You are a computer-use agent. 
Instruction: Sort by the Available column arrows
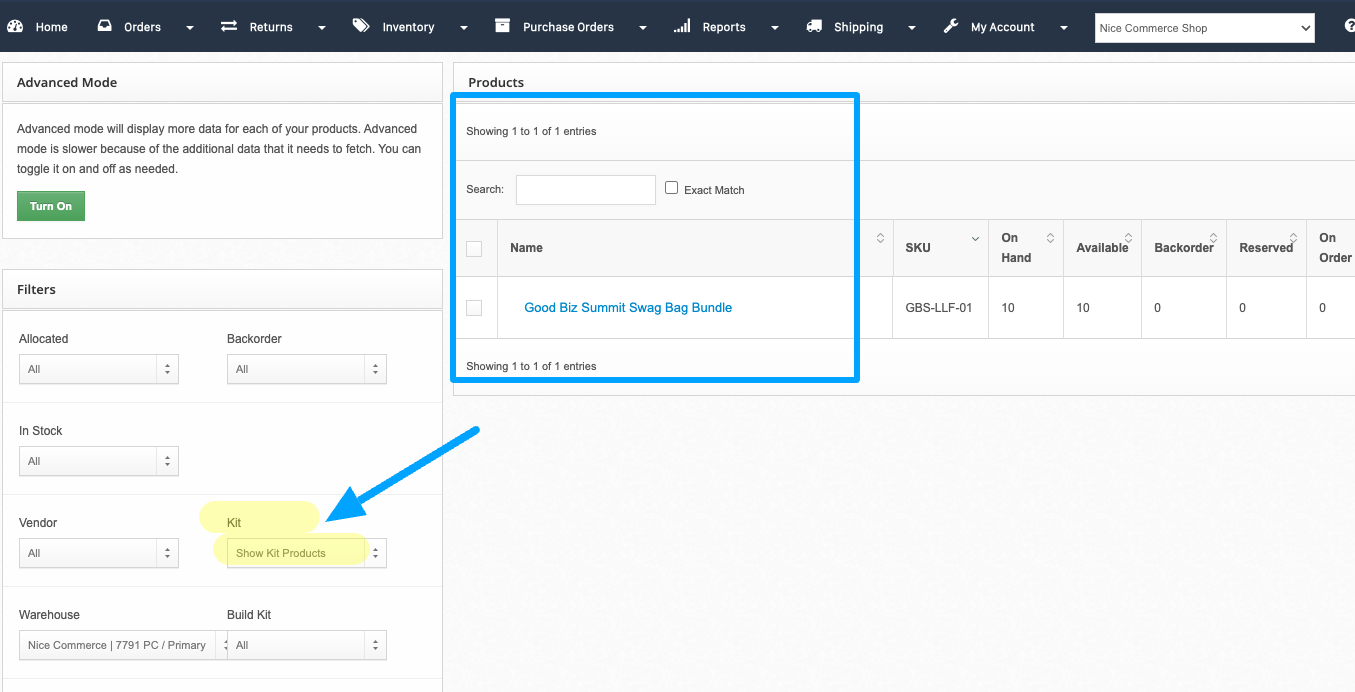pyautogui.click(x=1128, y=238)
